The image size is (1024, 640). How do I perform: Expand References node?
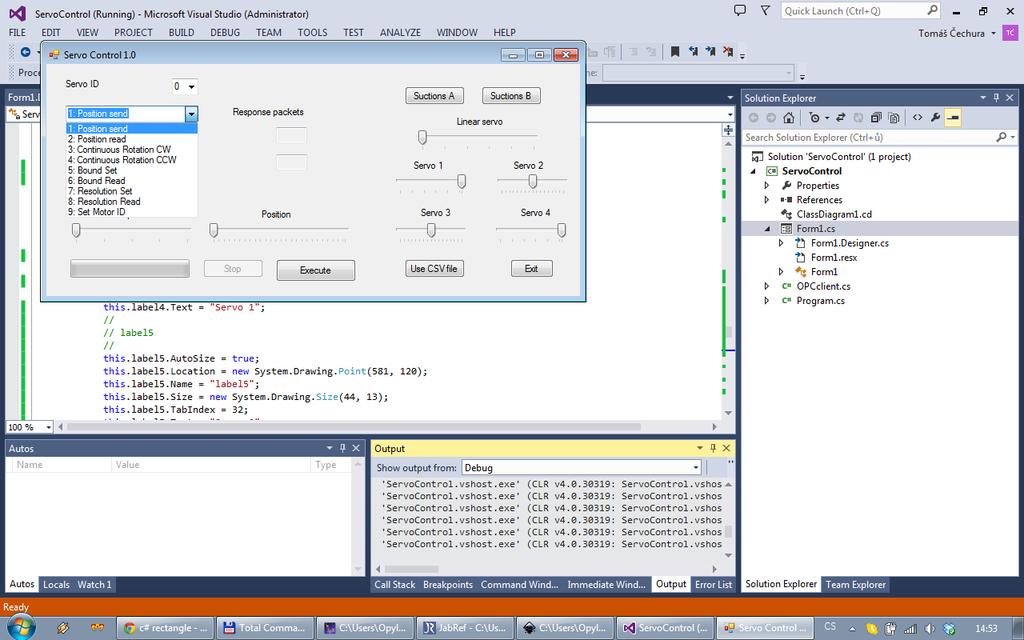(x=767, y=200)
